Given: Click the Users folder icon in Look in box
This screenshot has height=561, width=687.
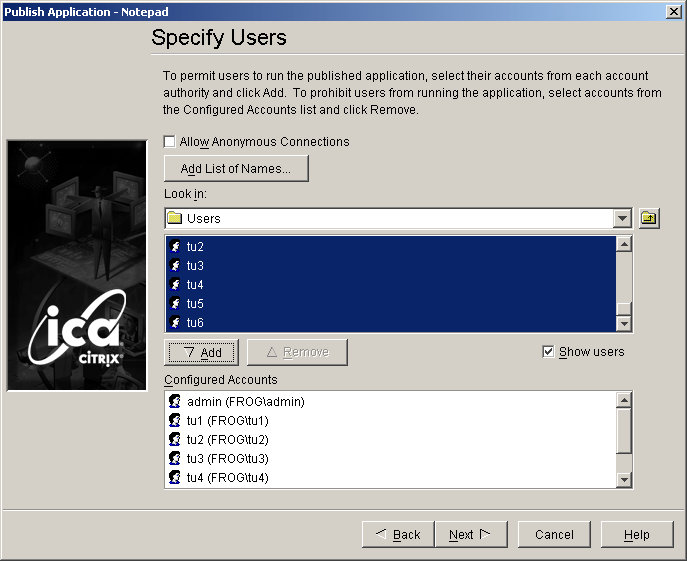Looking at the screenshot, I should (x=175, y=218).
